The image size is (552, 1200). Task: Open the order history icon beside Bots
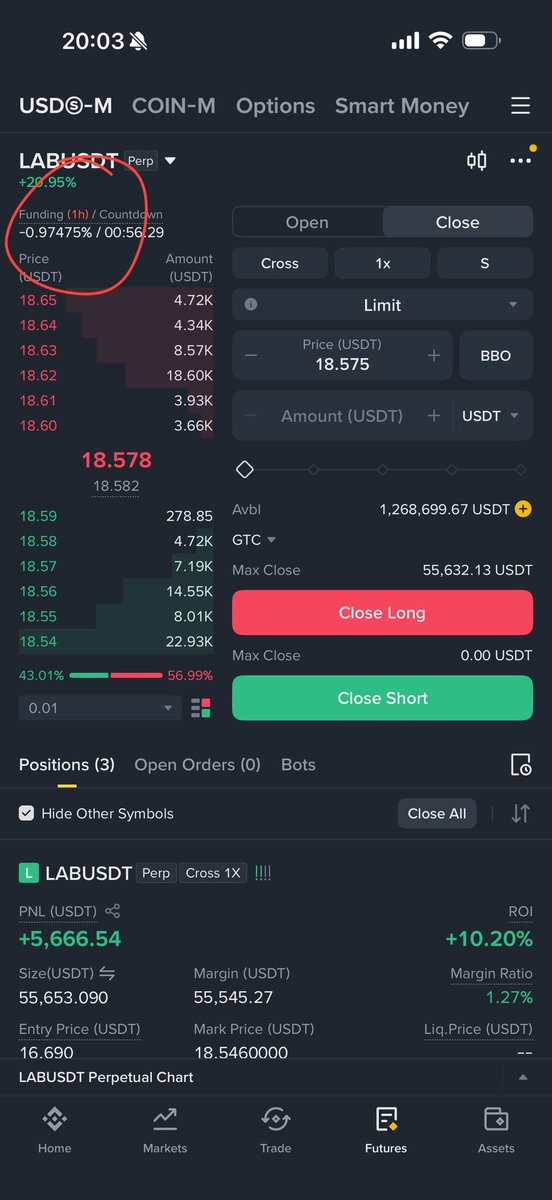coord(520,765)
